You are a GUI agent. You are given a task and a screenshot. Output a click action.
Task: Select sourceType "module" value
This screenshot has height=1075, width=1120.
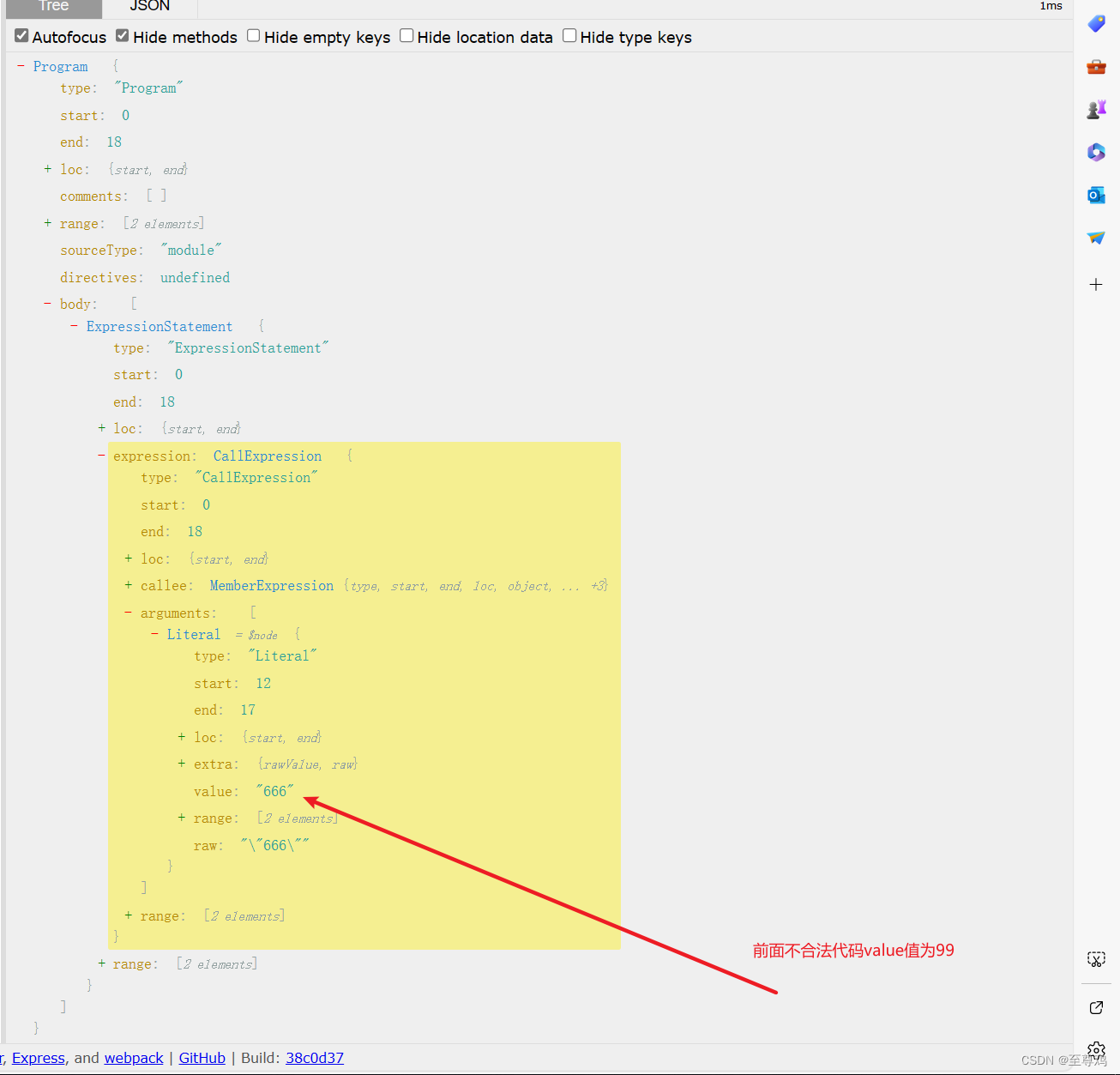coord(191,250)
